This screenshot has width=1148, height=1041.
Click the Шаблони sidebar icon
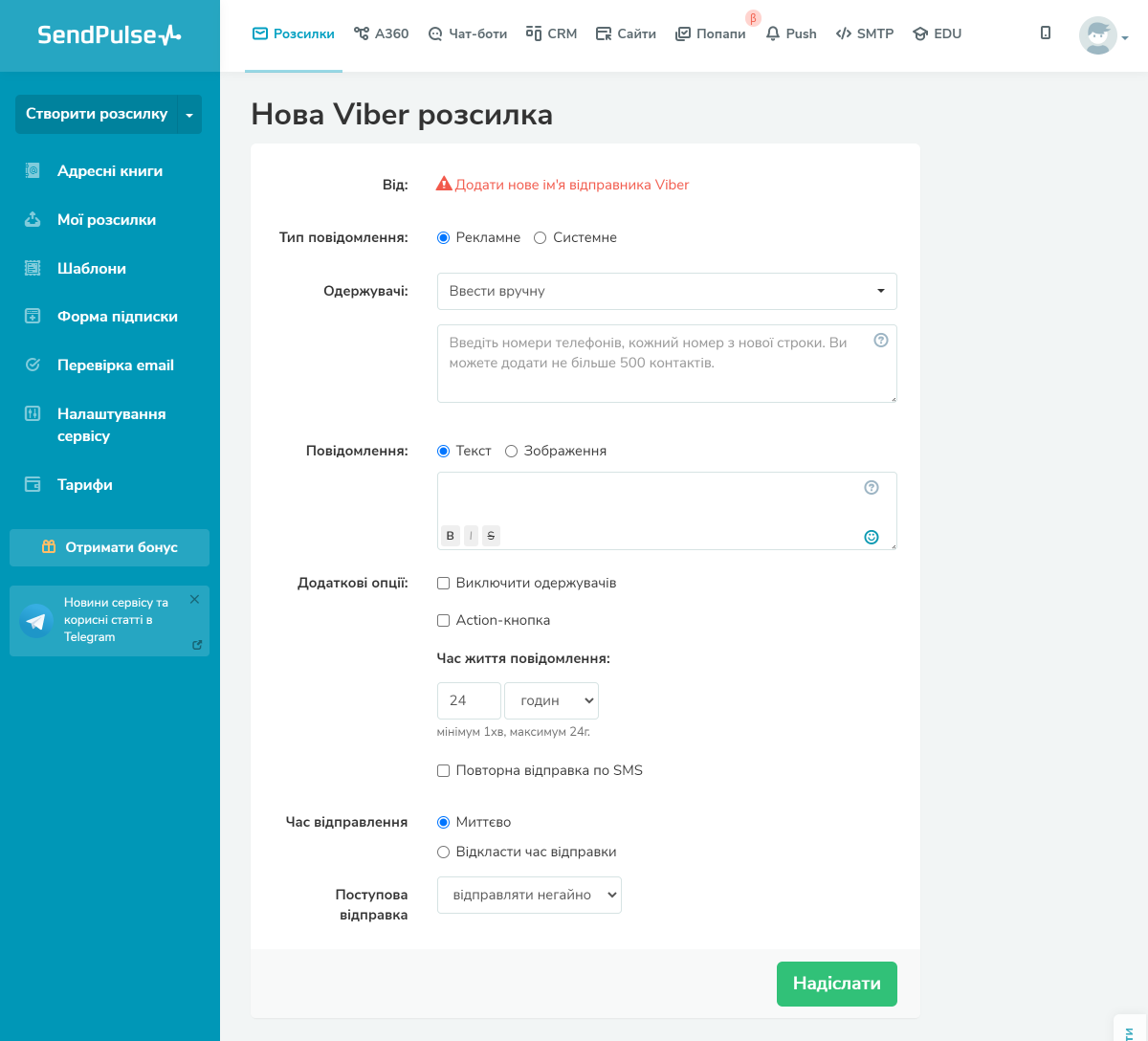coord(33,268)
